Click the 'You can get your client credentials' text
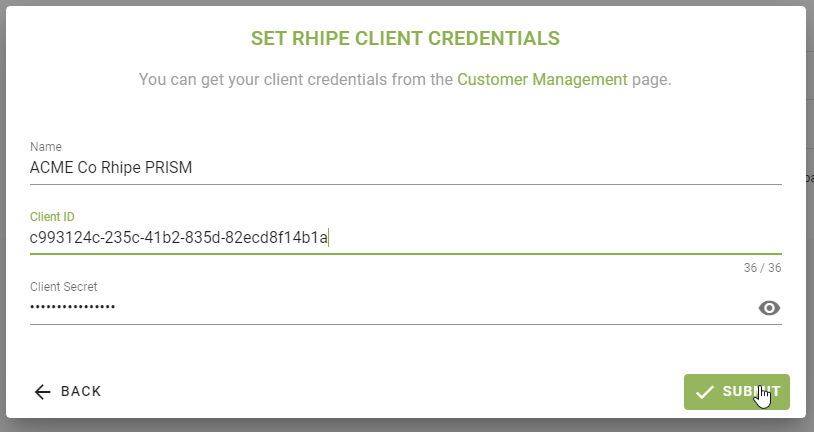The height and width of the screenshot is (432, 814). pyautogui.click(x=295, y=79)
